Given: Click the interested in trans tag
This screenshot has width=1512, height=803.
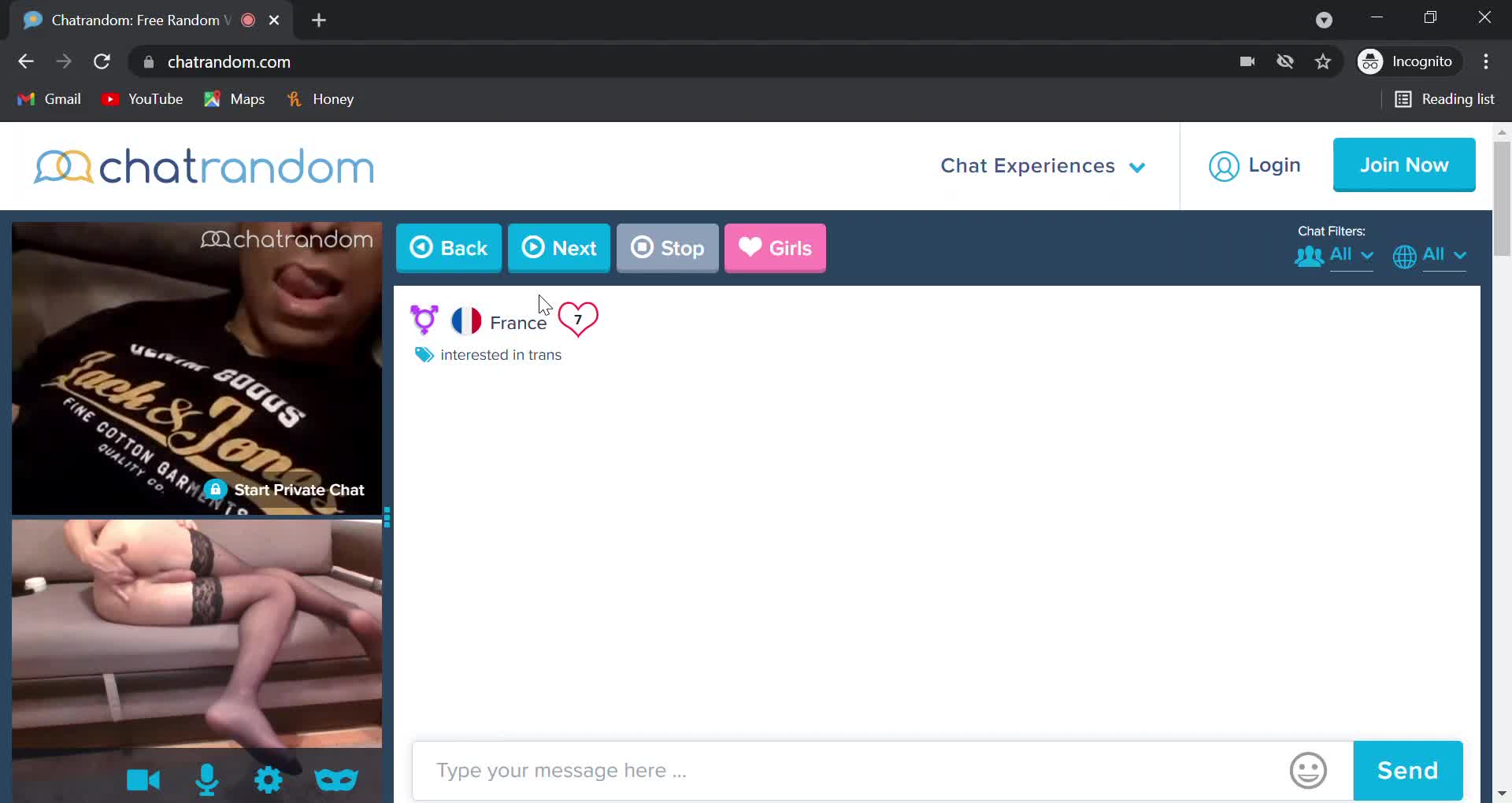Looking at the screenshot, I should pyautogui.click(x=500, y=355).
